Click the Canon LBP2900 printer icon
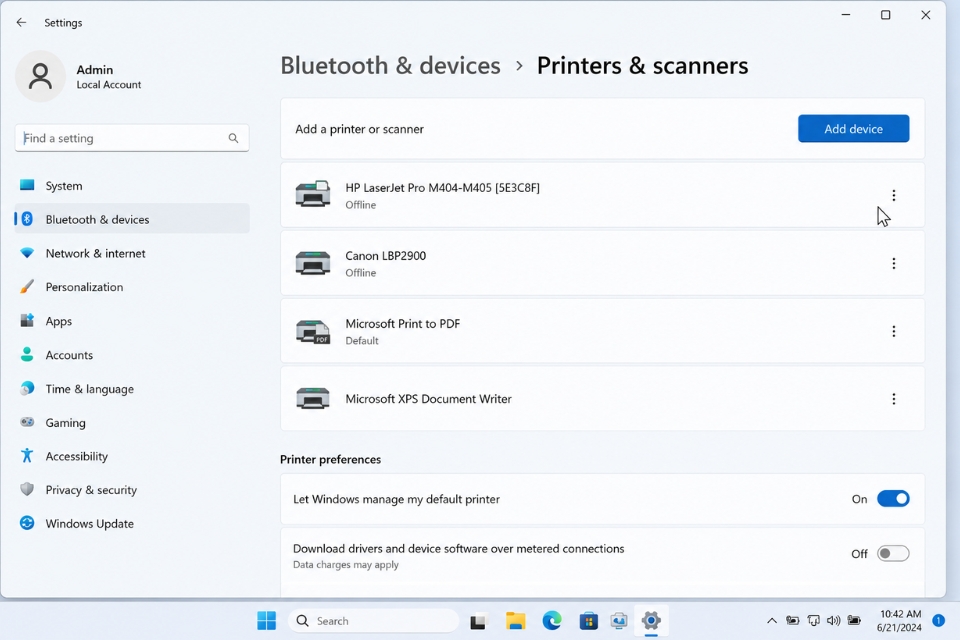The height and width of the screenshot is (640, 960). (313, 263)
